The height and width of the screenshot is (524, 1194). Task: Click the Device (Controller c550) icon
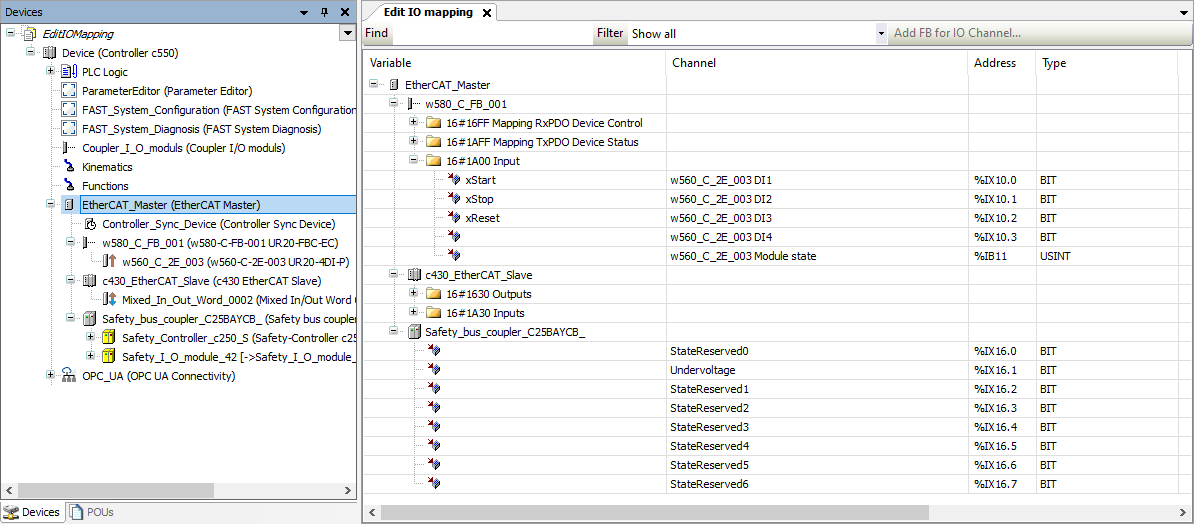point(50,53)
